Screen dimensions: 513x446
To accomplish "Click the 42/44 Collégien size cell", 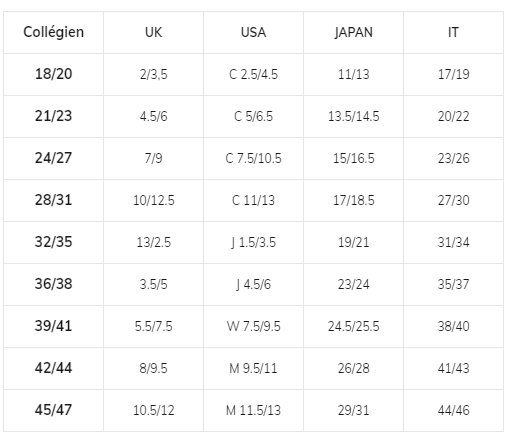I will coord(53,368).
